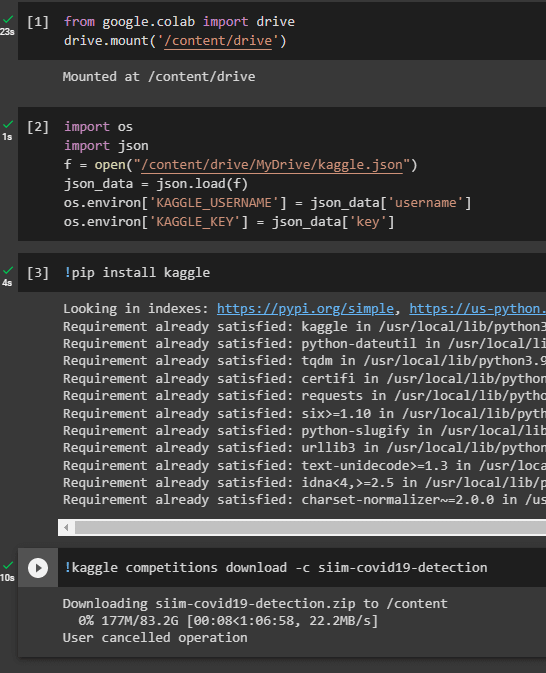This screenshot has width=546, height=673.
Task: Run the kaggle competitions download cell
Action: point(38,568)
